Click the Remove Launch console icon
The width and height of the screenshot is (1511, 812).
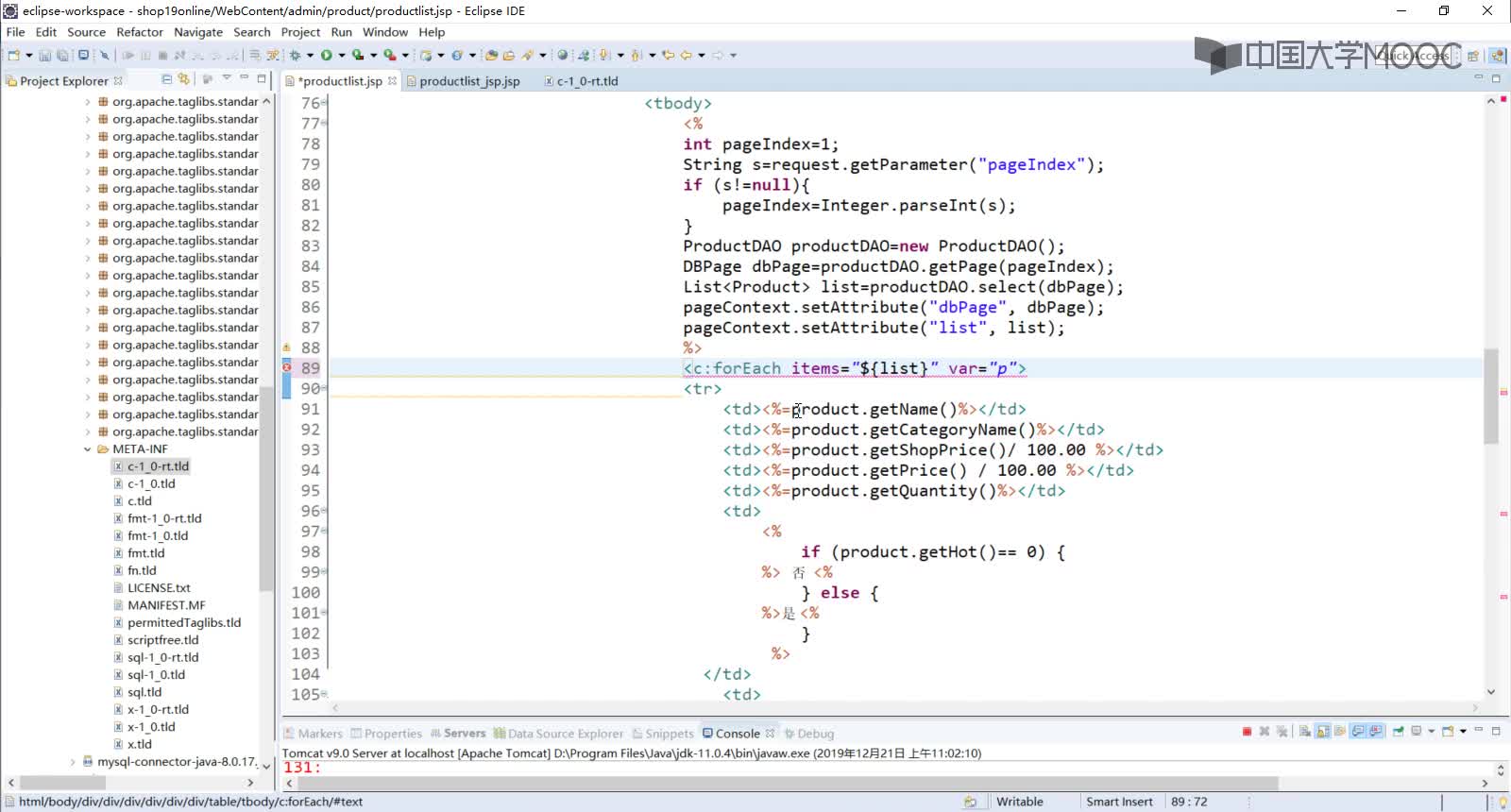1265,732
